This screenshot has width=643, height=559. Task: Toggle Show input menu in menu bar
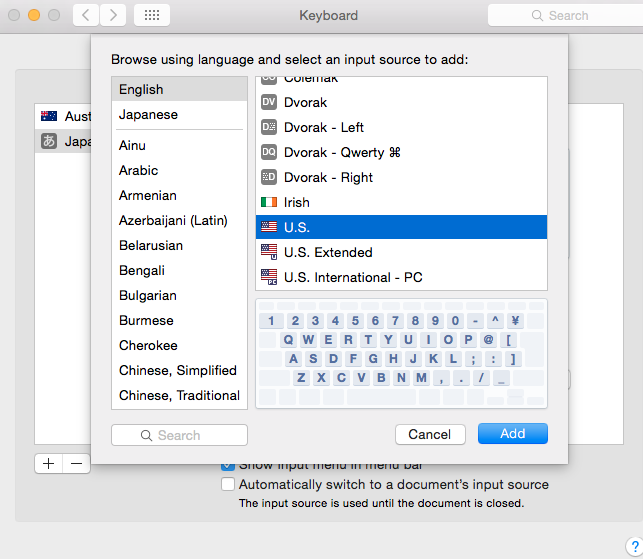point(228,465)
